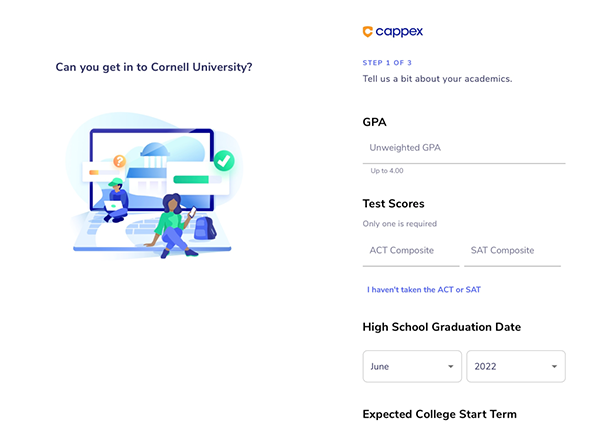This screenshot has height=426, width=600.
Task: Click the green checkmark badge in illustration
Action: (224, 161)
